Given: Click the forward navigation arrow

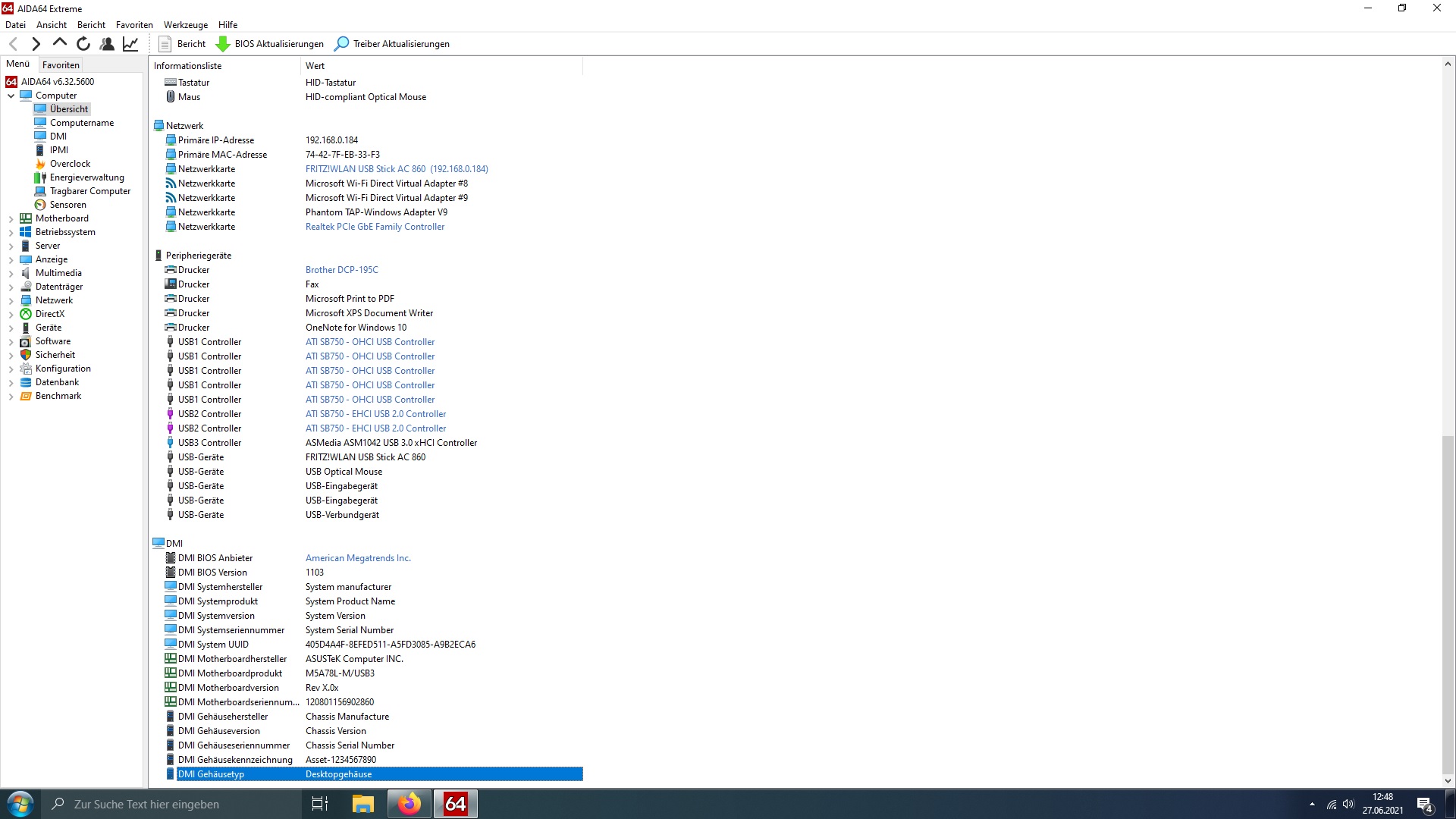Looking at the screenshot, I should (x=36, y=44).
